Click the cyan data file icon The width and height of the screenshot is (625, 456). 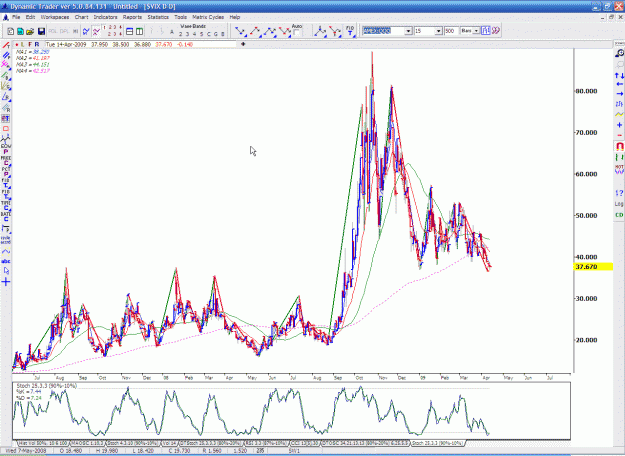(20, 31)
